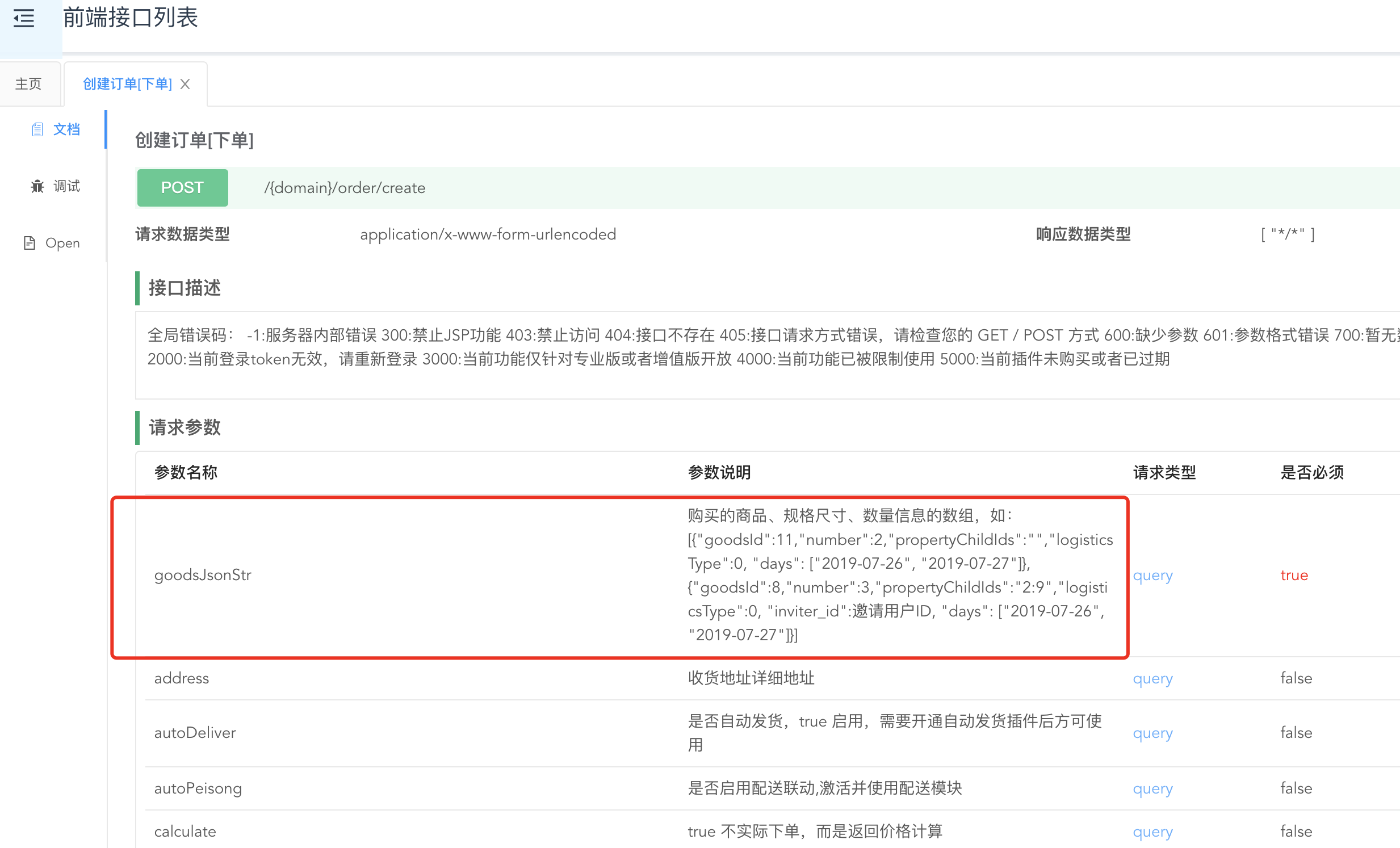Click the 文档 document icon
The image size is (1400, 848).
point(37,129)
